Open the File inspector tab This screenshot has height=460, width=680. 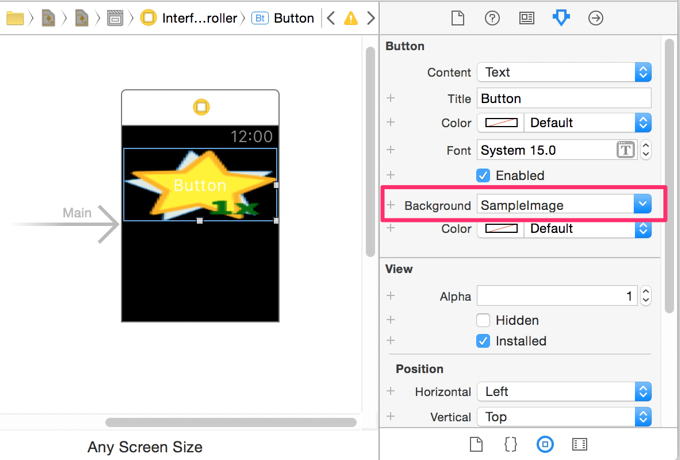coord(458,18)
